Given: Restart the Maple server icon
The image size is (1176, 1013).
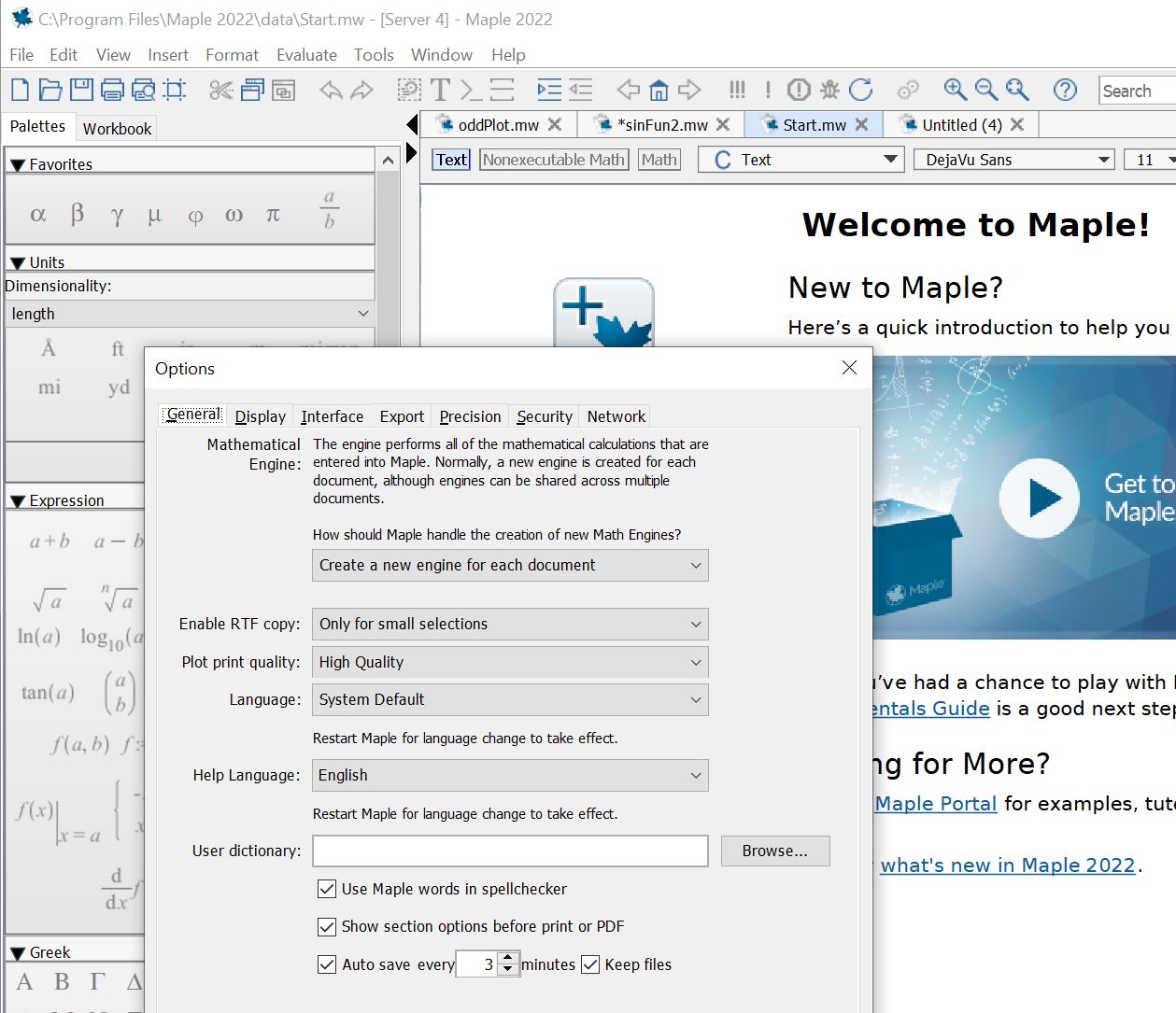Looking at the screenshot, I should 861,90.
